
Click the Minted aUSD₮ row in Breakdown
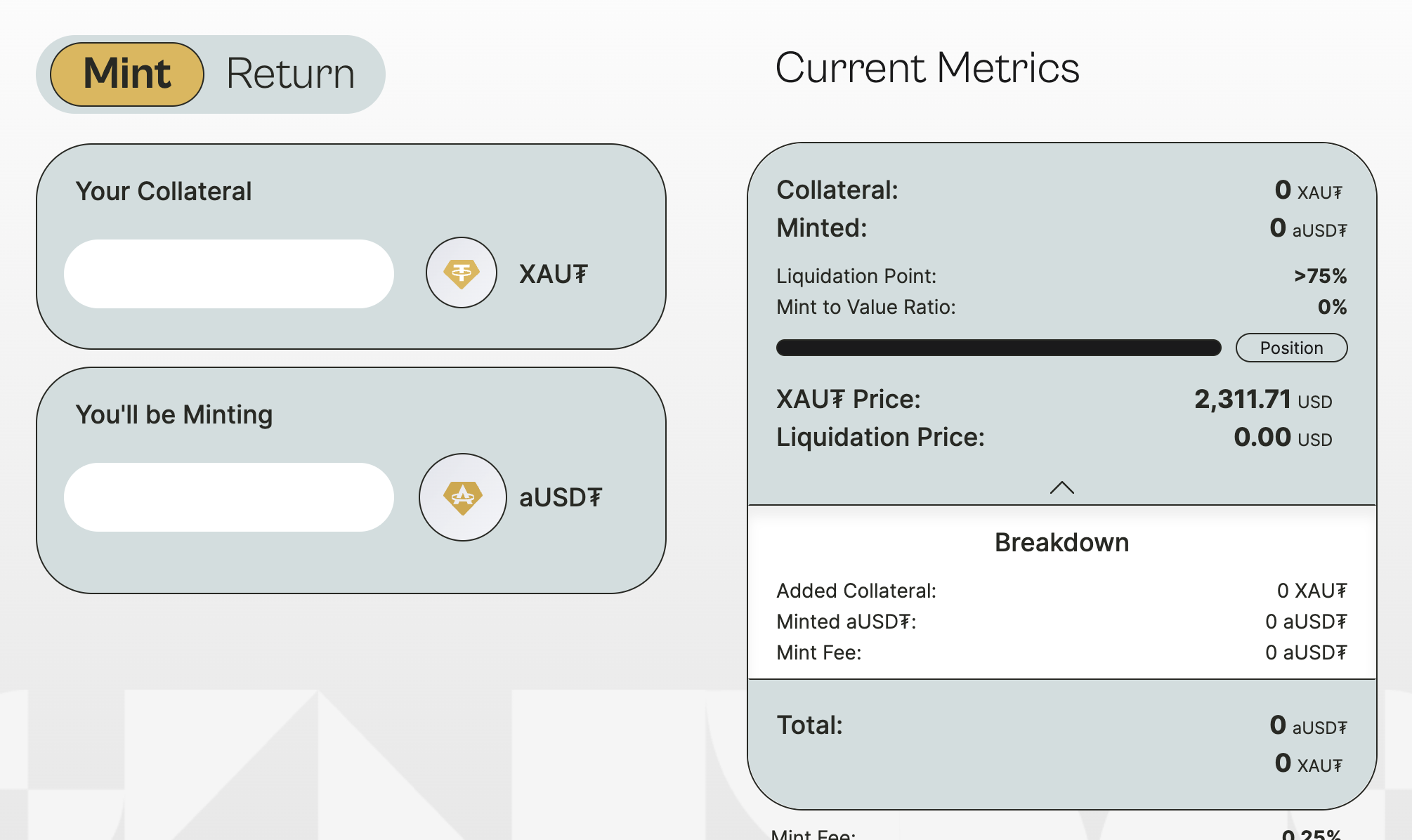pyautogui.click(x=1061, y=622)
